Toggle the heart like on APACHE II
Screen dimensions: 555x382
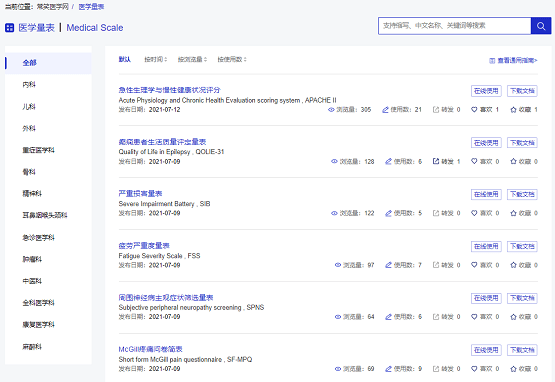click(x=474, y=110)
